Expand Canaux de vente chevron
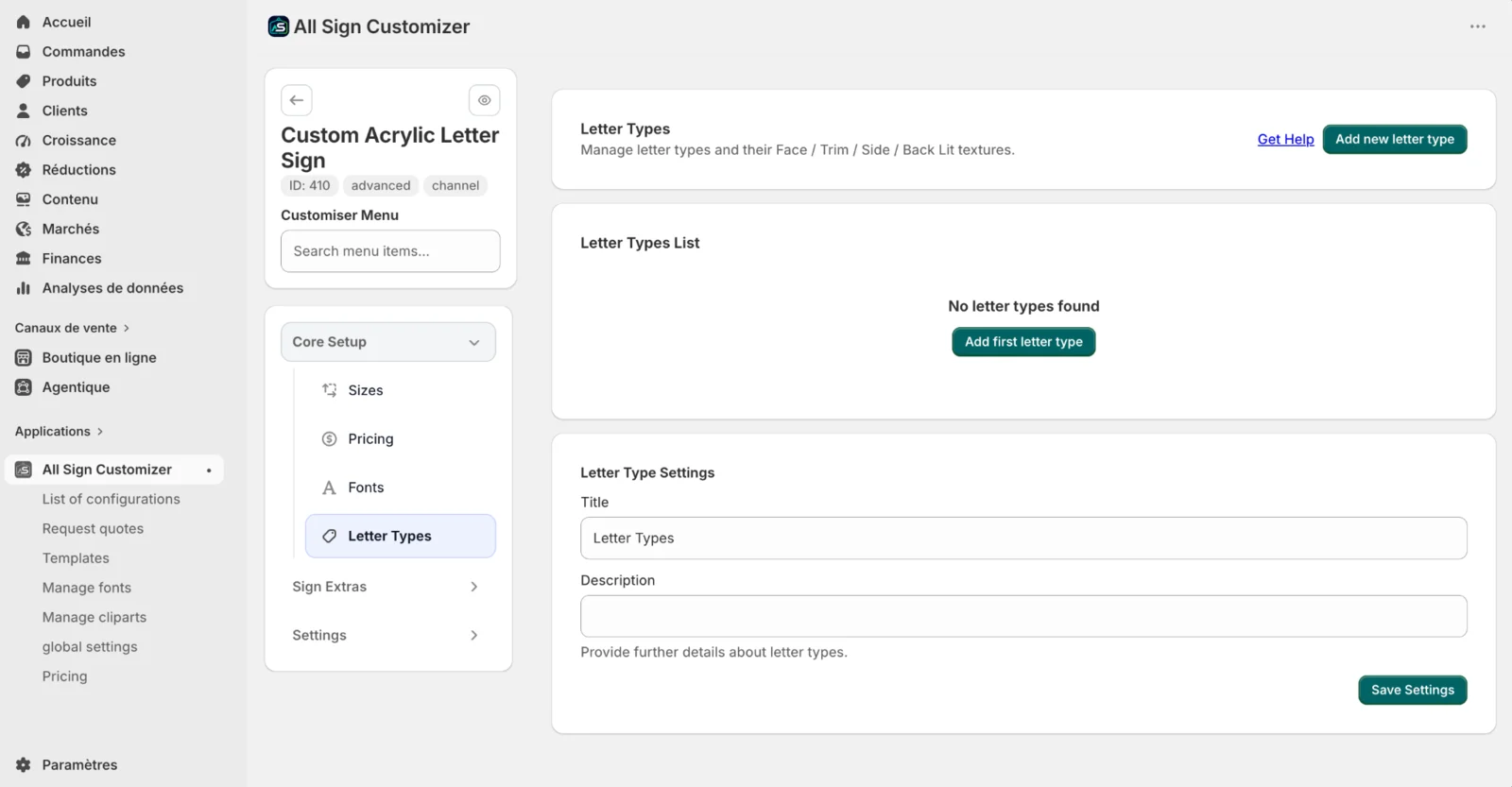 click(x=126, y=328)
